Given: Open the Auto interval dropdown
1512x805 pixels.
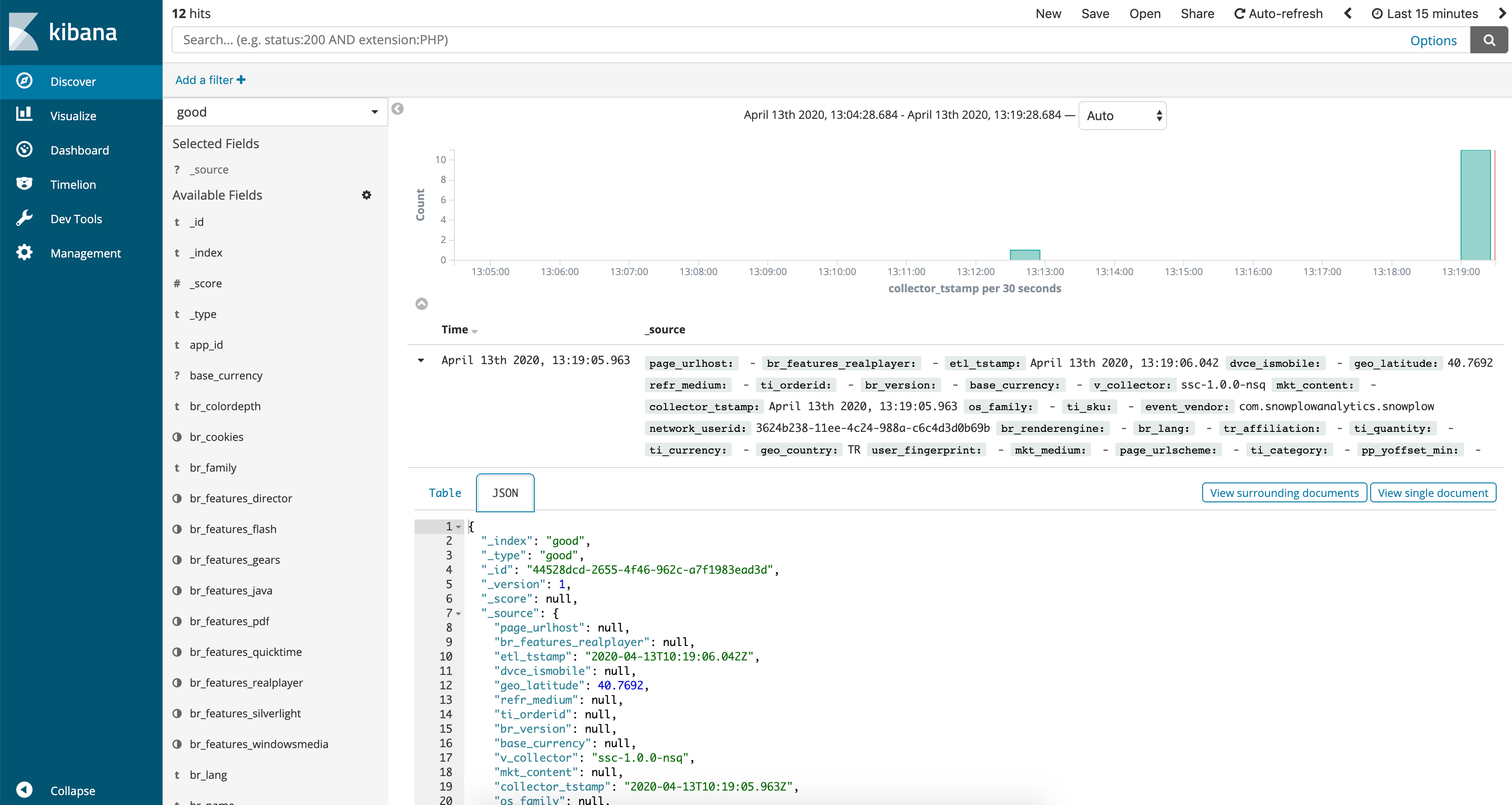Looking at the screenshot, I should click(1122, 116).
